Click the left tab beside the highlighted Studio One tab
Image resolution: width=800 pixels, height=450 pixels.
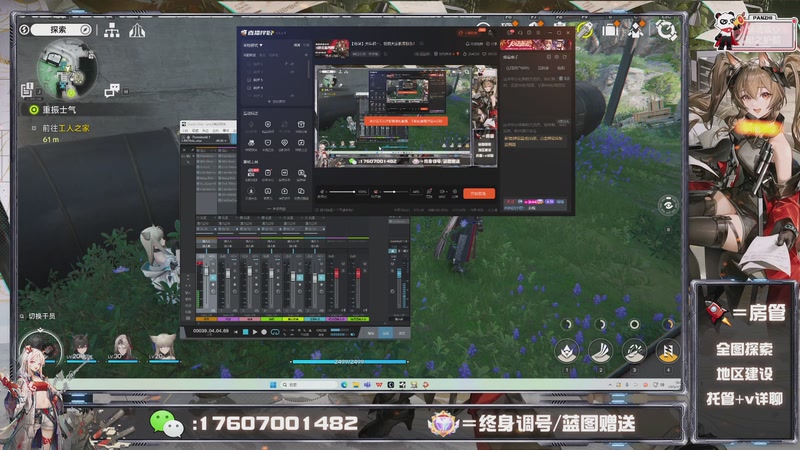pos(371,333)
